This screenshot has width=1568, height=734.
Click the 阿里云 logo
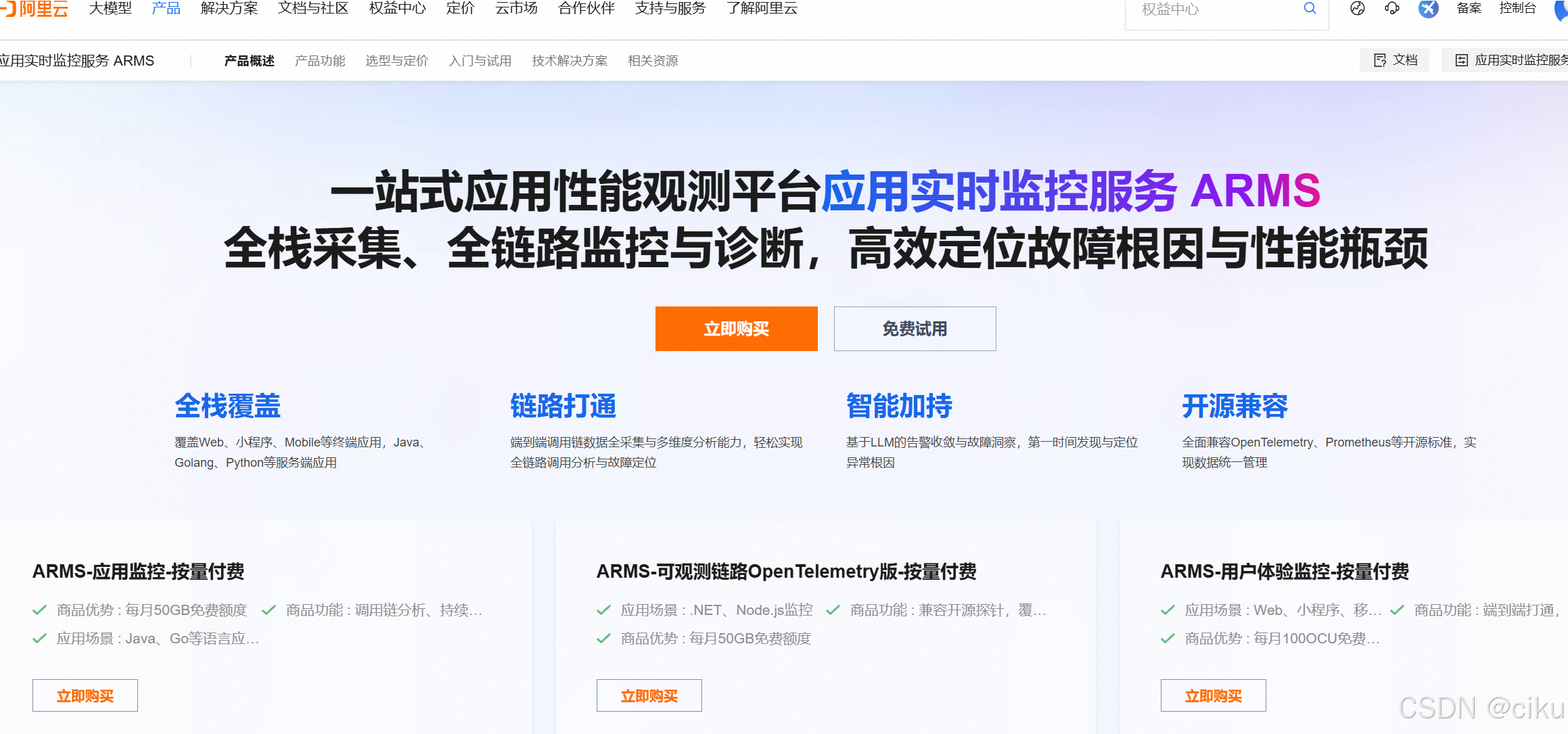pyautogui.click(x=34, y=9)
